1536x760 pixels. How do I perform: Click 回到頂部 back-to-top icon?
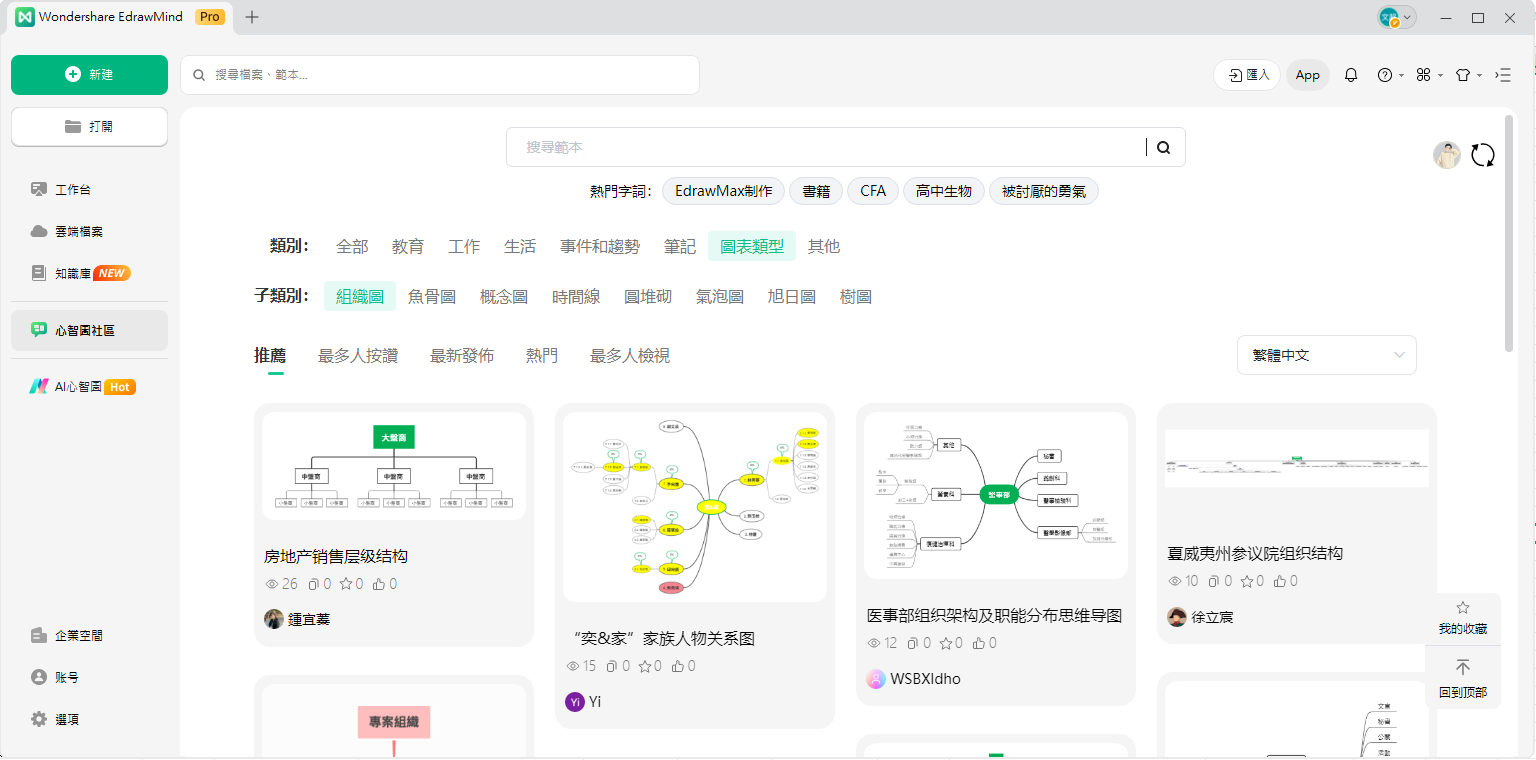[1463, 678]
